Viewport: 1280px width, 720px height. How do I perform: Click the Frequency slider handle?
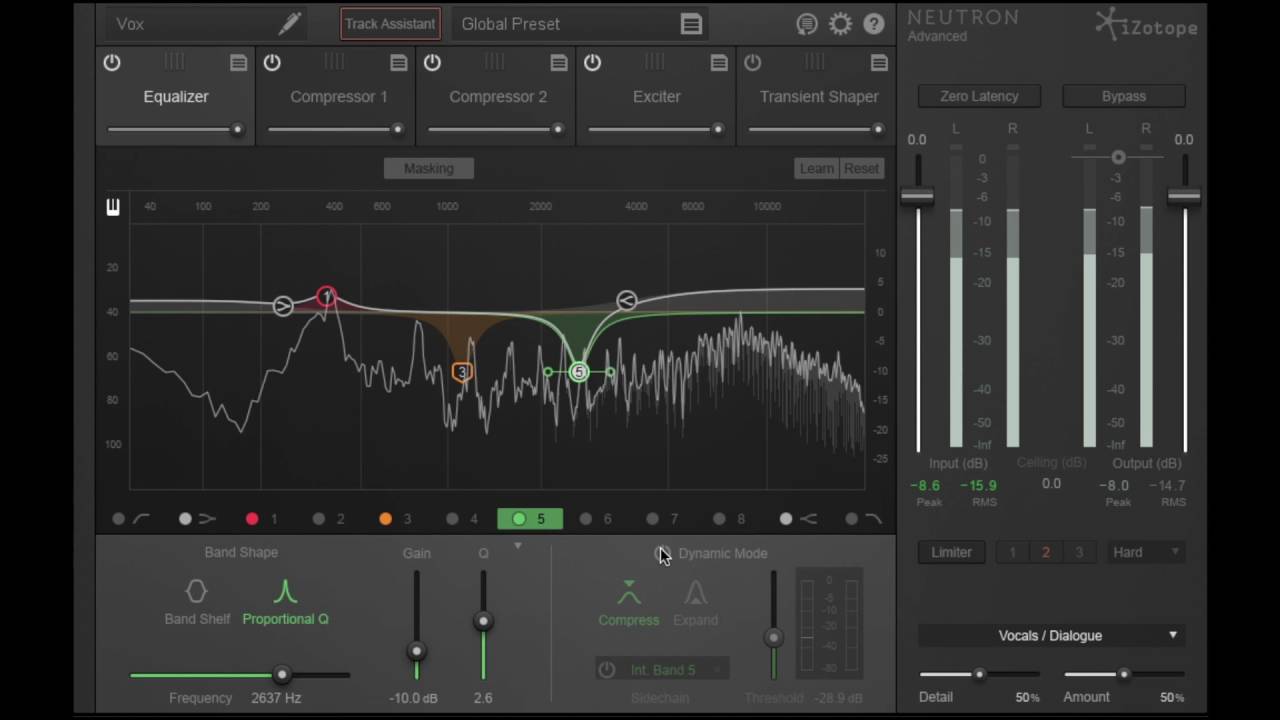tap(282, 675)
